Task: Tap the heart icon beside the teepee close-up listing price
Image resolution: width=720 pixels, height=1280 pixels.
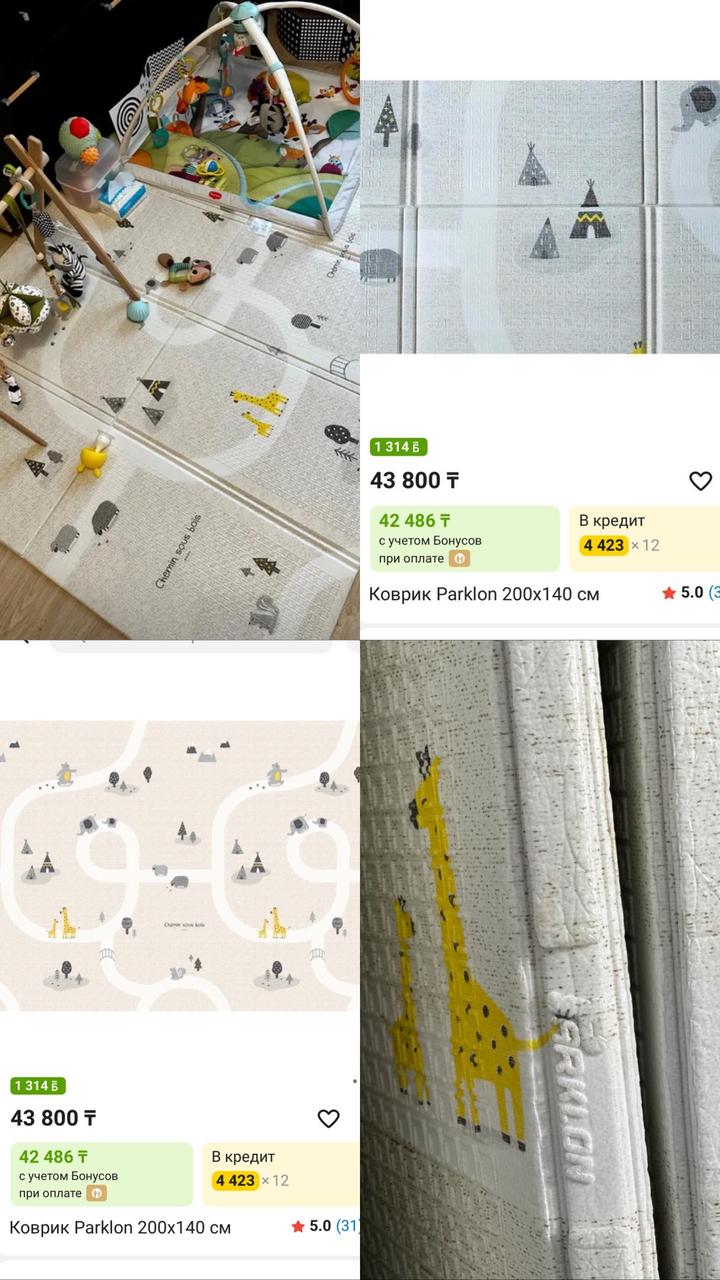Action: pyautogui.click(x=701, y=481)
